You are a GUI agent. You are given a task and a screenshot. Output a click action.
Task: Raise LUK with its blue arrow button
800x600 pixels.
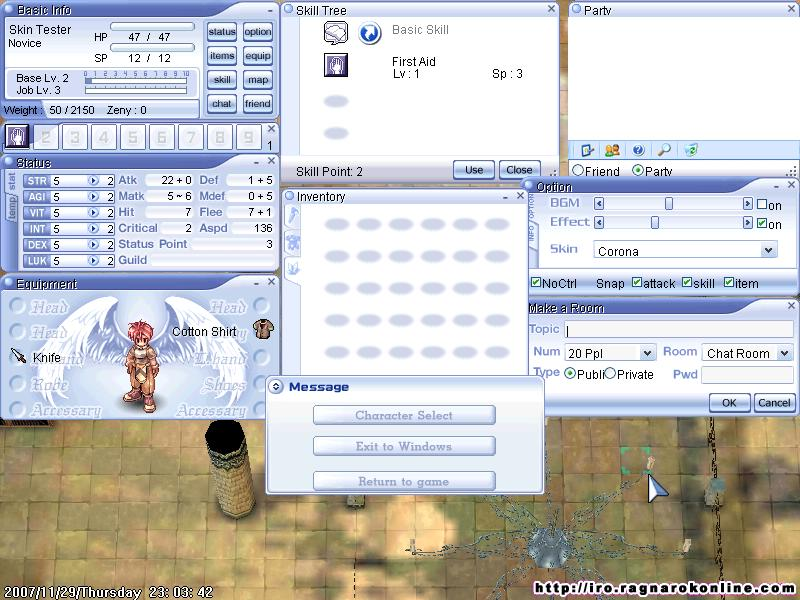93,261
